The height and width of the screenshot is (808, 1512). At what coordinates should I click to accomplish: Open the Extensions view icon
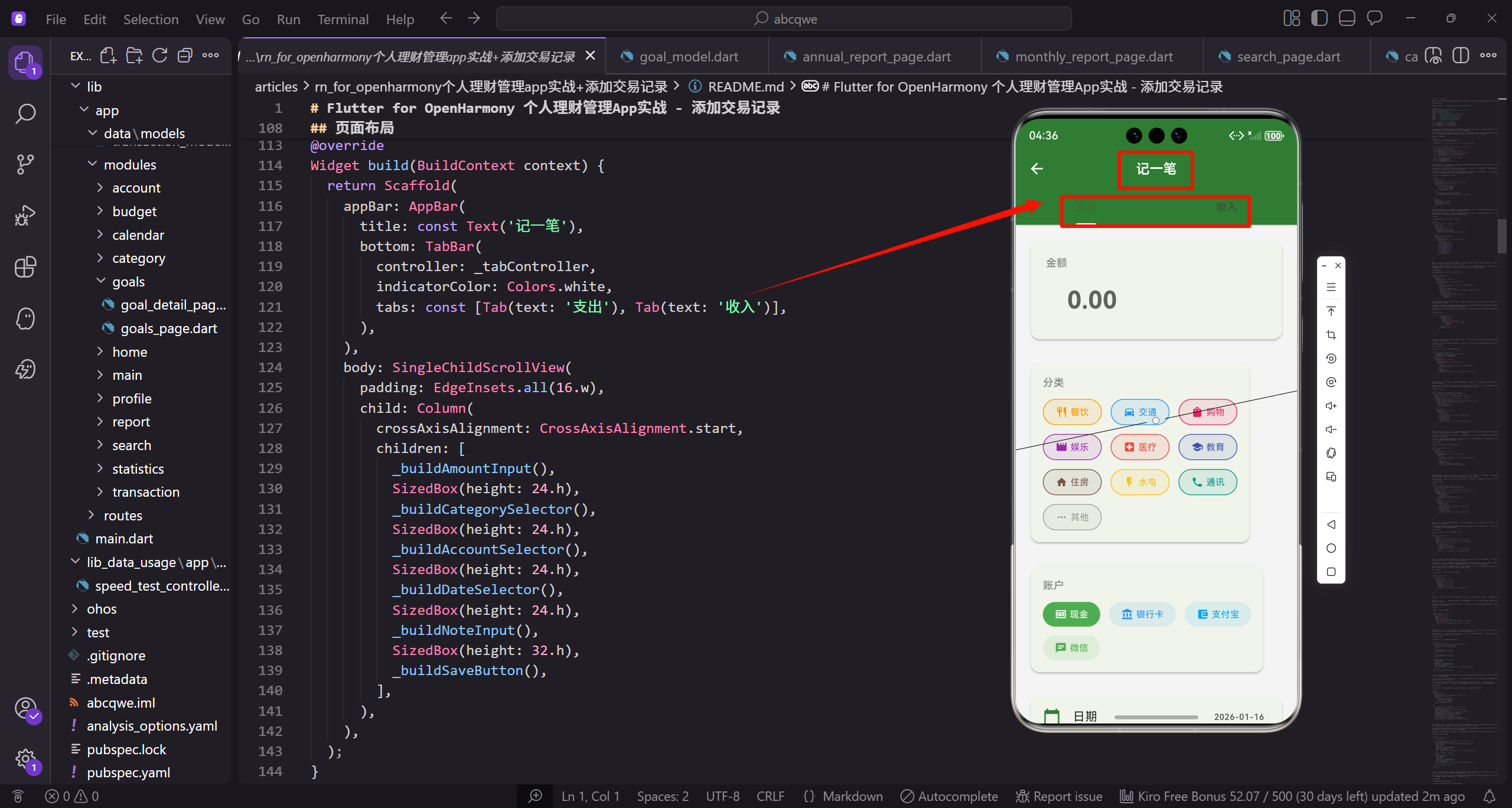(x=25, y=267)
